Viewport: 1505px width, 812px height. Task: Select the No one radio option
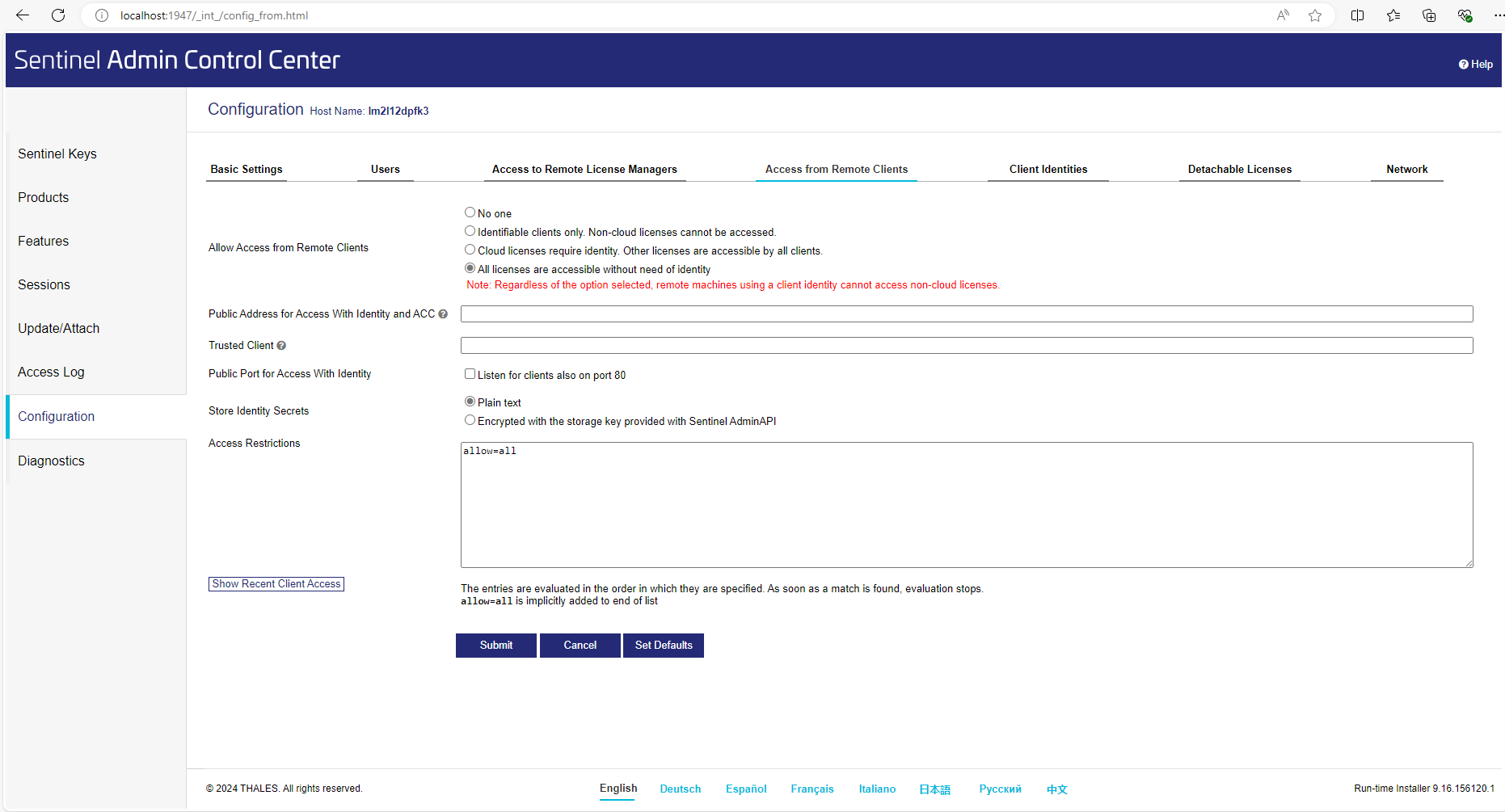(x=470, y=212)
